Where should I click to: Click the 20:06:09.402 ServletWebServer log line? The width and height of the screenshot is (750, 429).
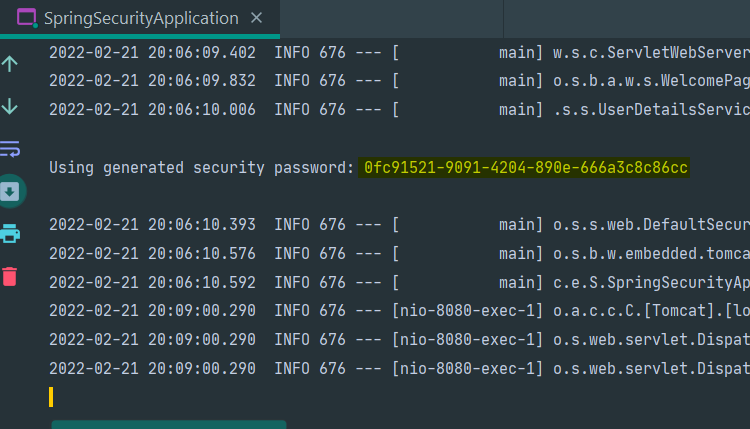point(400,53)
